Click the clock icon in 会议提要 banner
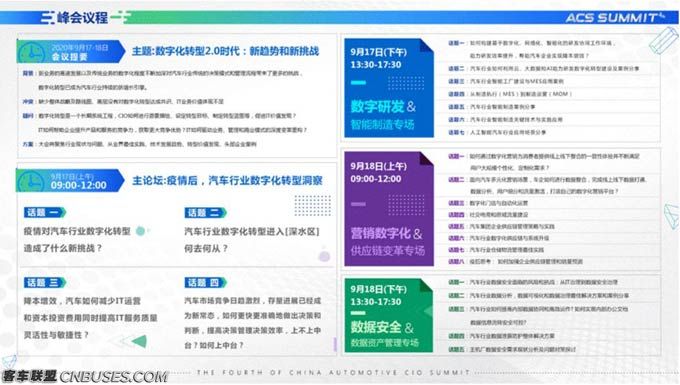The width and height of the screenshot is (680, 385). click(x=31, y=53)
